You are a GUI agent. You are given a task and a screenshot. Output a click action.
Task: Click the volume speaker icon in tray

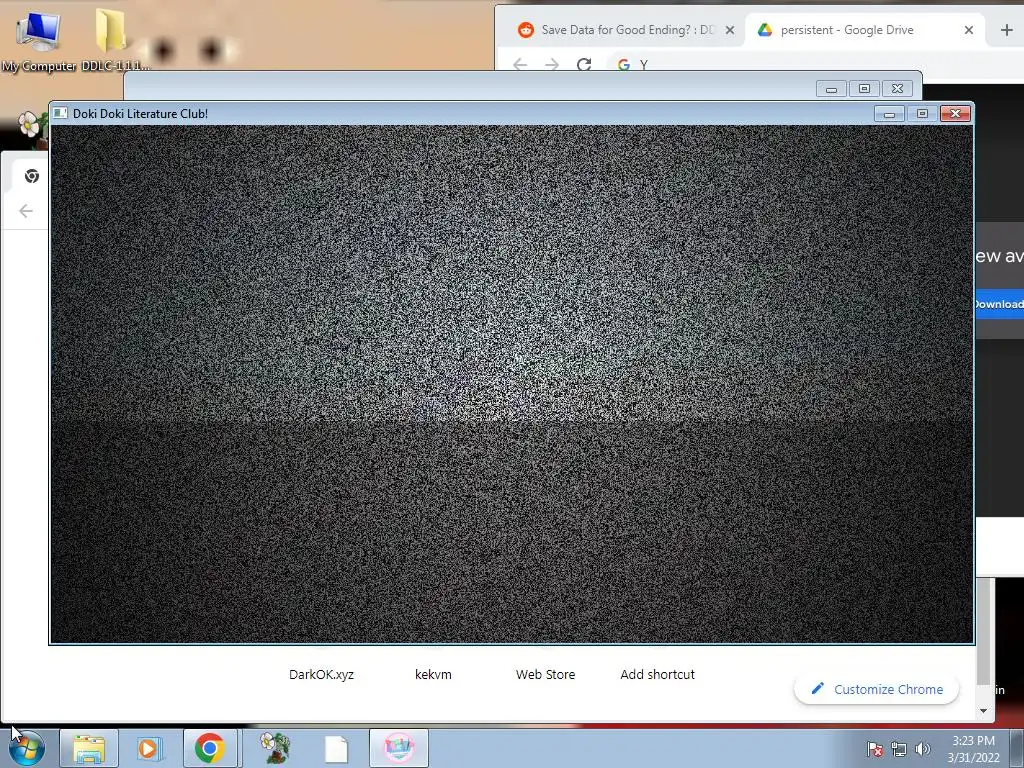point(922,749)
